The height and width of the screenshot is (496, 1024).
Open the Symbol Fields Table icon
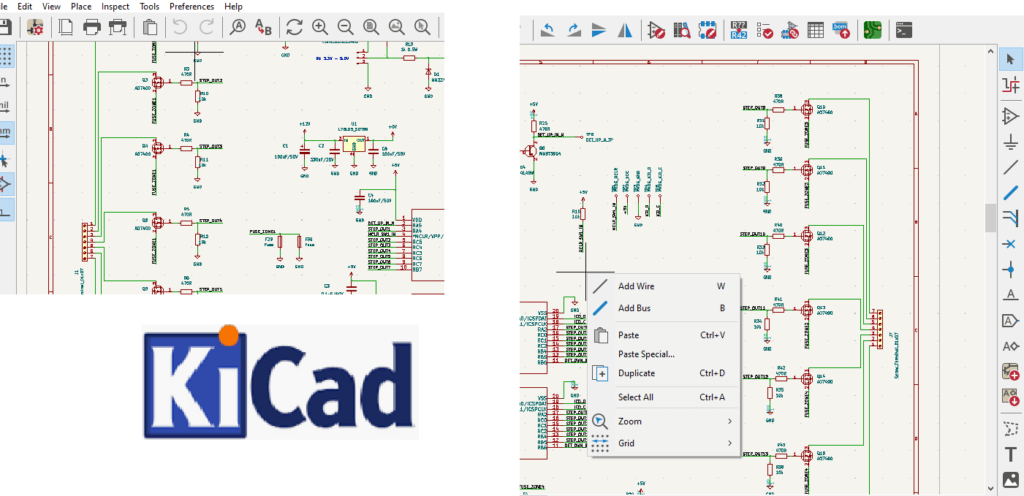point(815,30)
